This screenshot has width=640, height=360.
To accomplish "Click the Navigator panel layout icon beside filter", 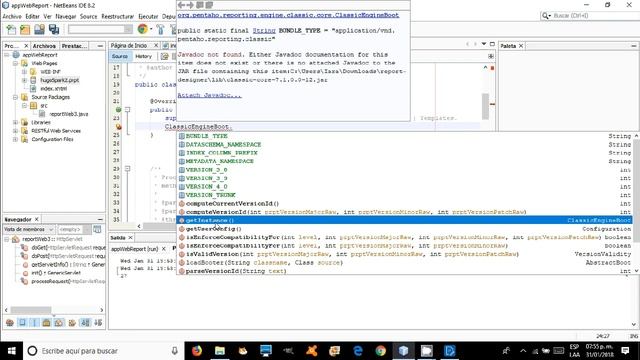I will pyautogui.click(x=97, y=229).
